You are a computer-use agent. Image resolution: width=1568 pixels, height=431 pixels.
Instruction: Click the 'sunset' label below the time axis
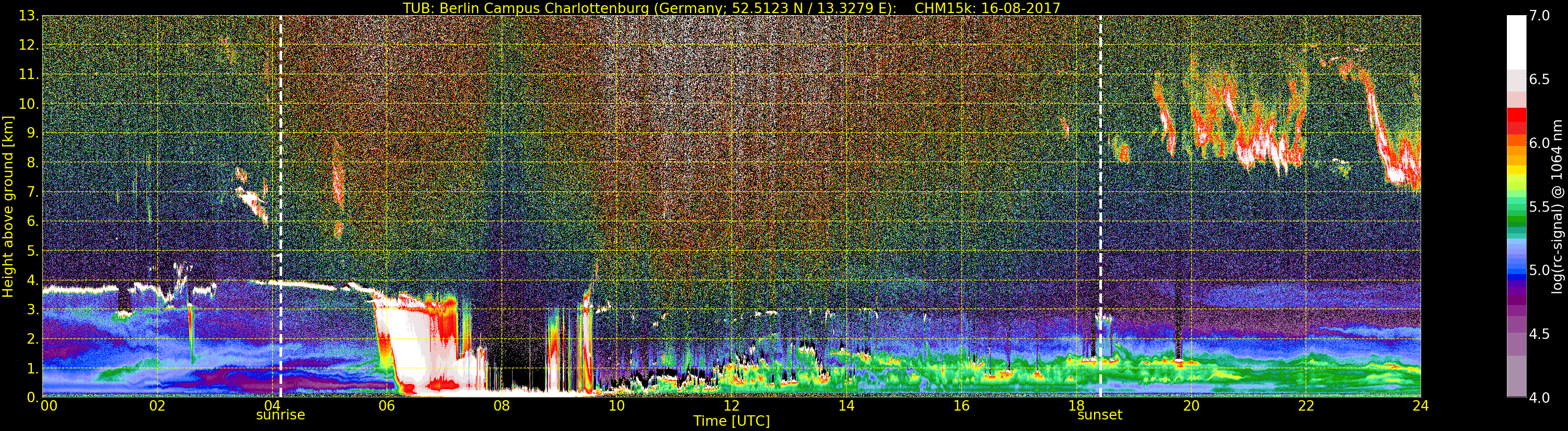click(1099, 415)
